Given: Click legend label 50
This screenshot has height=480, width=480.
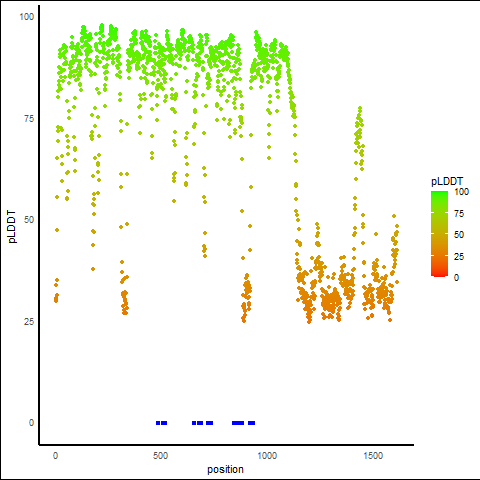Looking at the screenshot, I should point(459,235).
